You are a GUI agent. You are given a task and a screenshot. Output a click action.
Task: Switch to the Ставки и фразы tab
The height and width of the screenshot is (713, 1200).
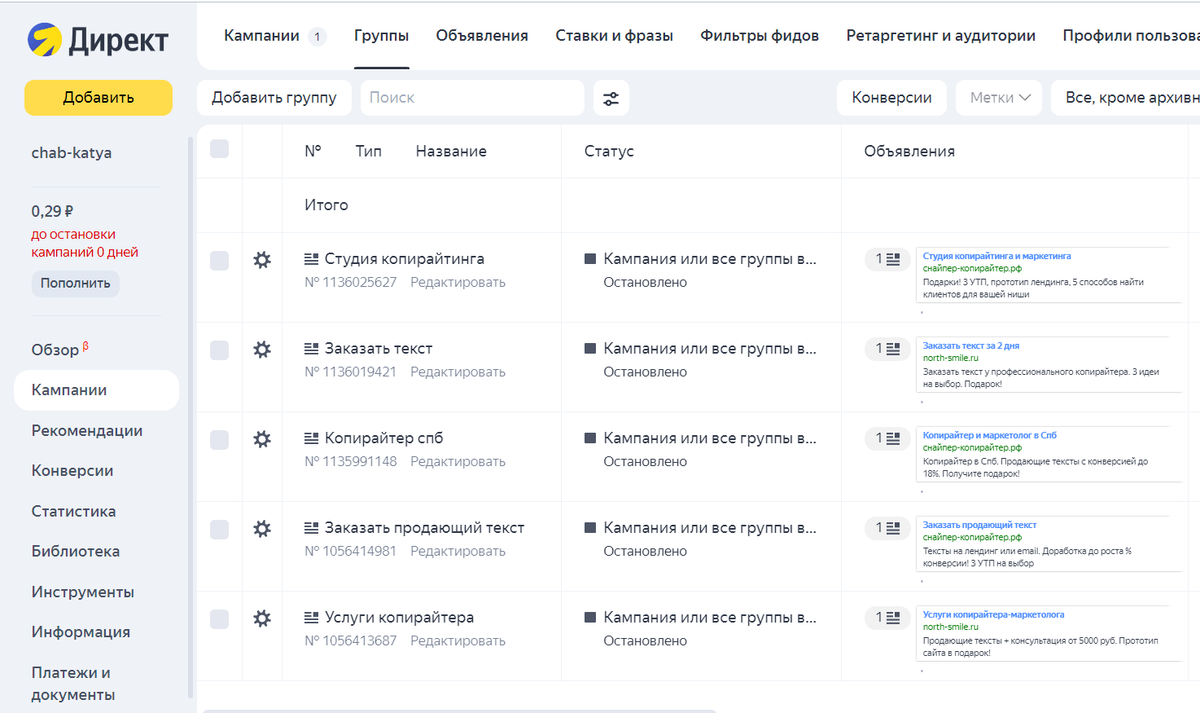coord(614,36)
